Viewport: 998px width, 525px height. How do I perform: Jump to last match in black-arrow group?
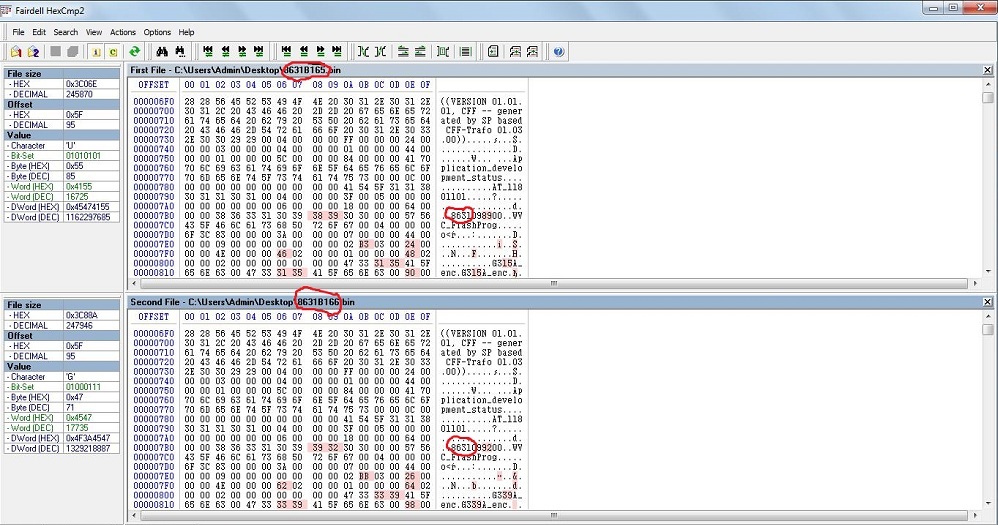(337, 52)
